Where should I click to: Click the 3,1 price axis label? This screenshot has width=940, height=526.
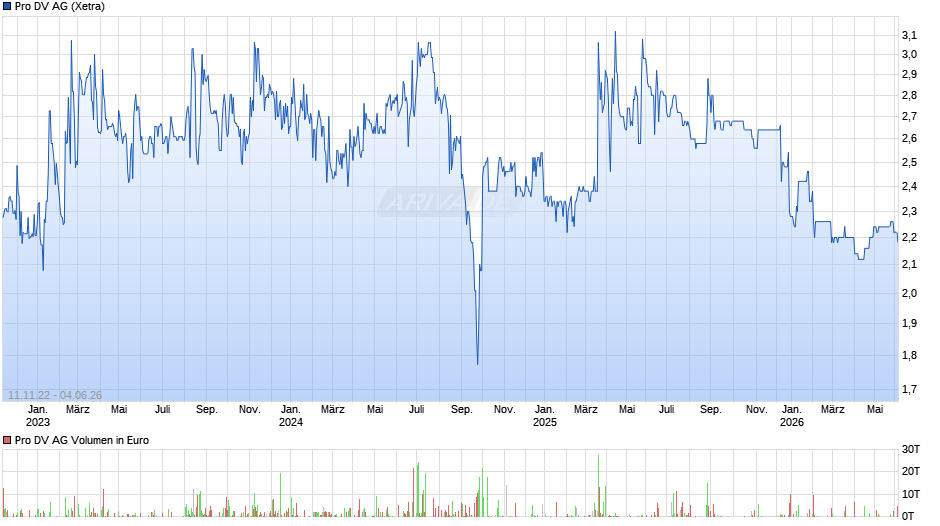click(x=909, y=35)
